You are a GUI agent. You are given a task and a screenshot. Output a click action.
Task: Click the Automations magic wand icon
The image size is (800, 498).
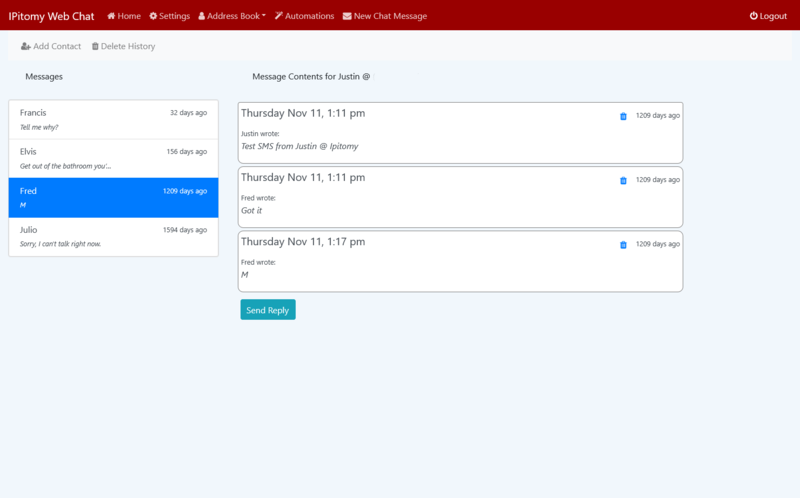(278, 16)
